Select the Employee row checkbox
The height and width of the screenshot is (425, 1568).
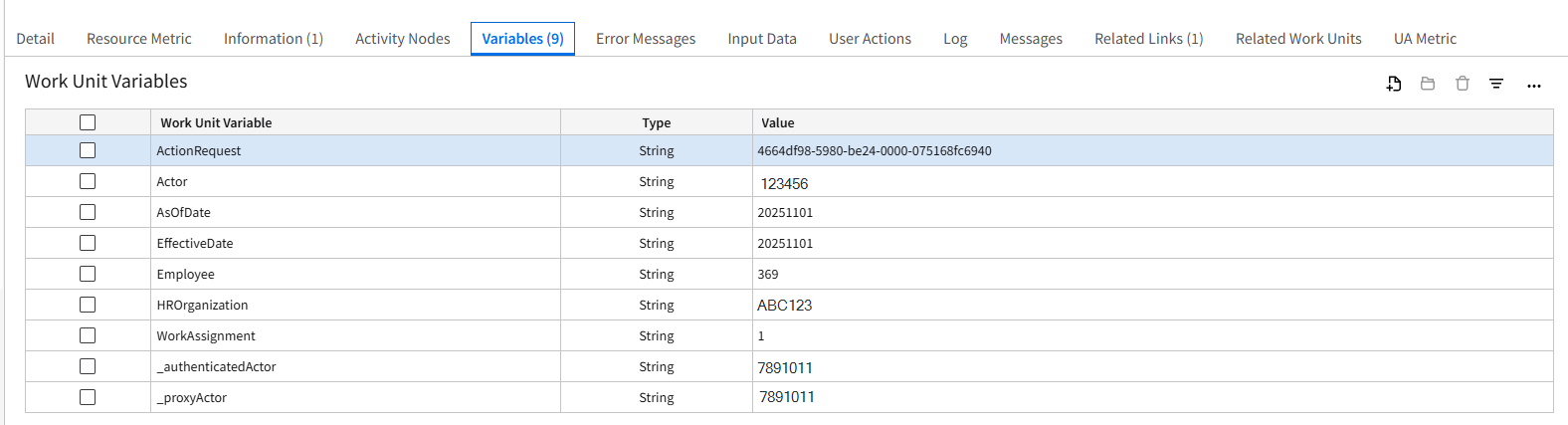pyautogui.click(x=88, y=274)
